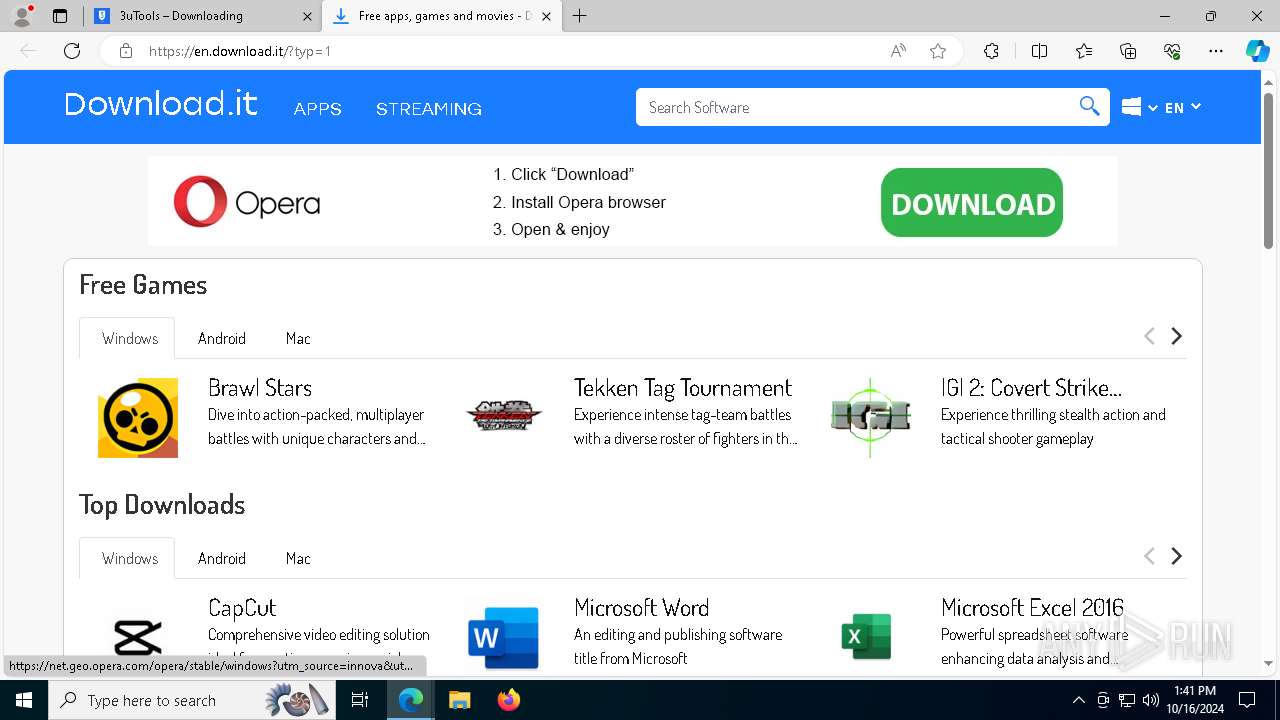Open the Windows Start menu
This screenshot has height=720, width=1280.
tap(24, 700)
